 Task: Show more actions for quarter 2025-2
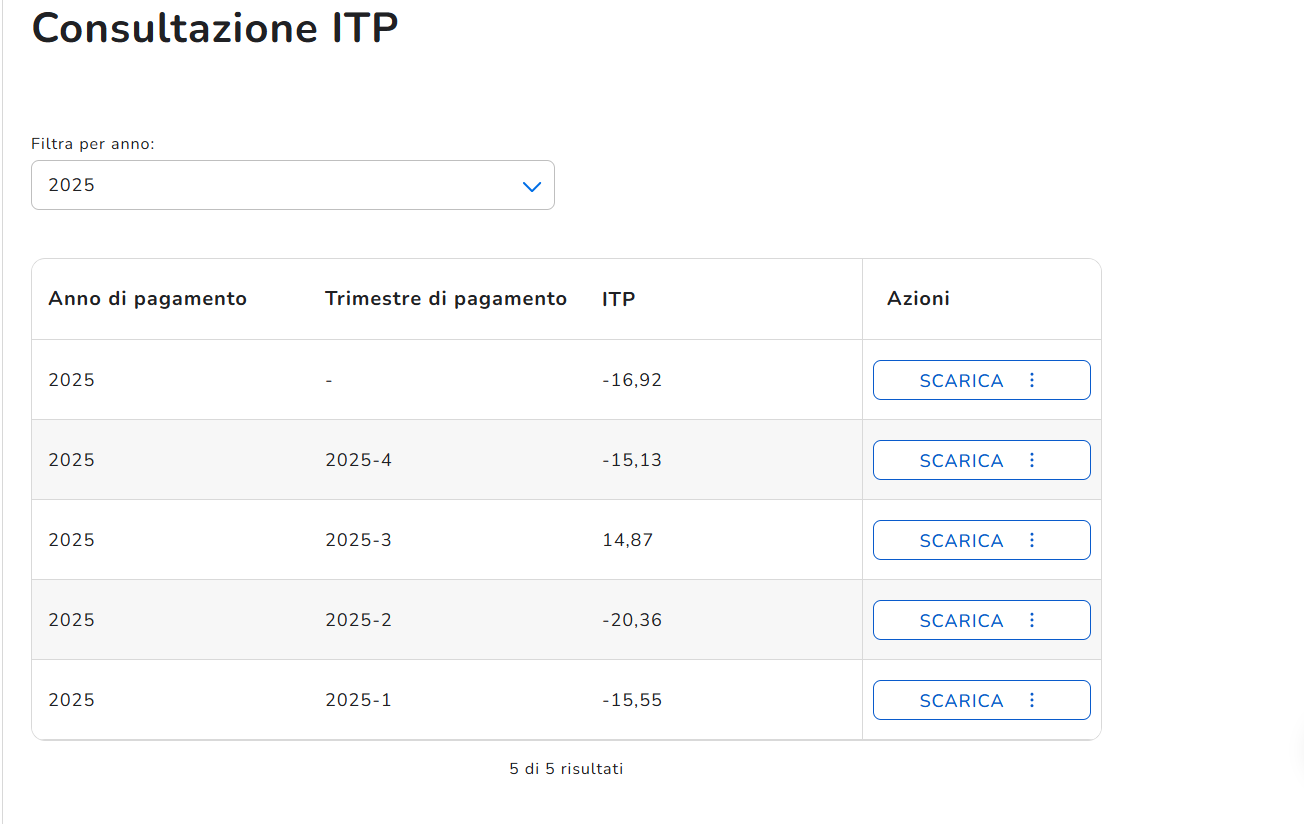[x=1032, y=620]
